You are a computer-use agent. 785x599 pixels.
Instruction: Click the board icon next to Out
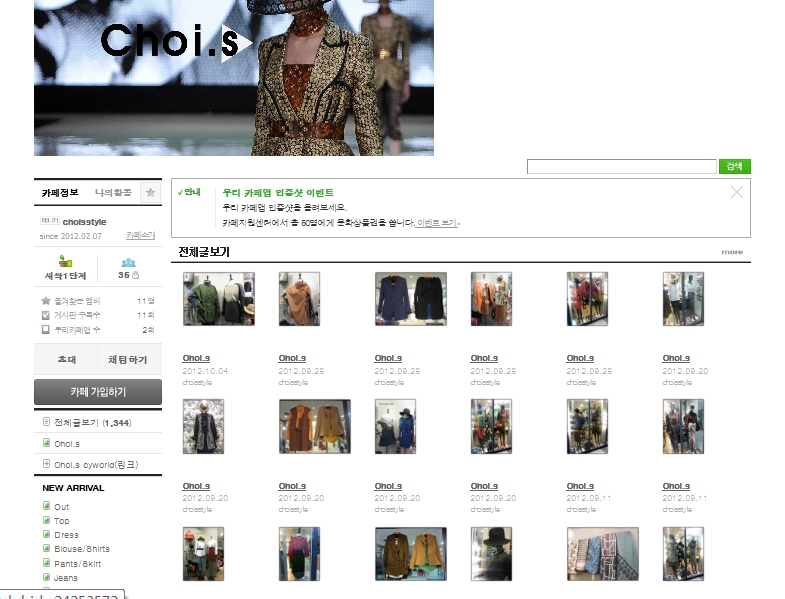pyautogui.click(x=46, y=507)
